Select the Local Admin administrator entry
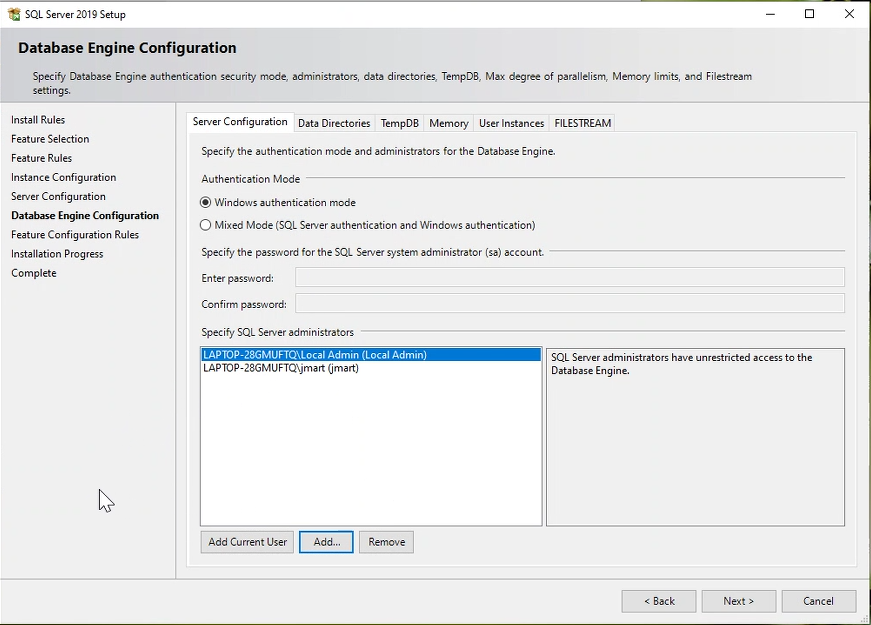This screenshot has width=871, height=625. [371, 354]
